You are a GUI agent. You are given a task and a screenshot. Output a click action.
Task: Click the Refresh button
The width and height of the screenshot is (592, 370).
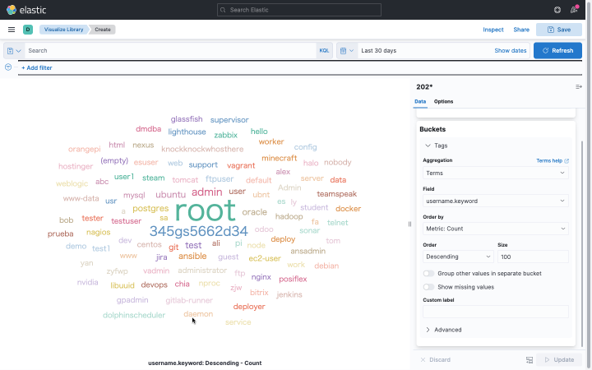(558, 51)
